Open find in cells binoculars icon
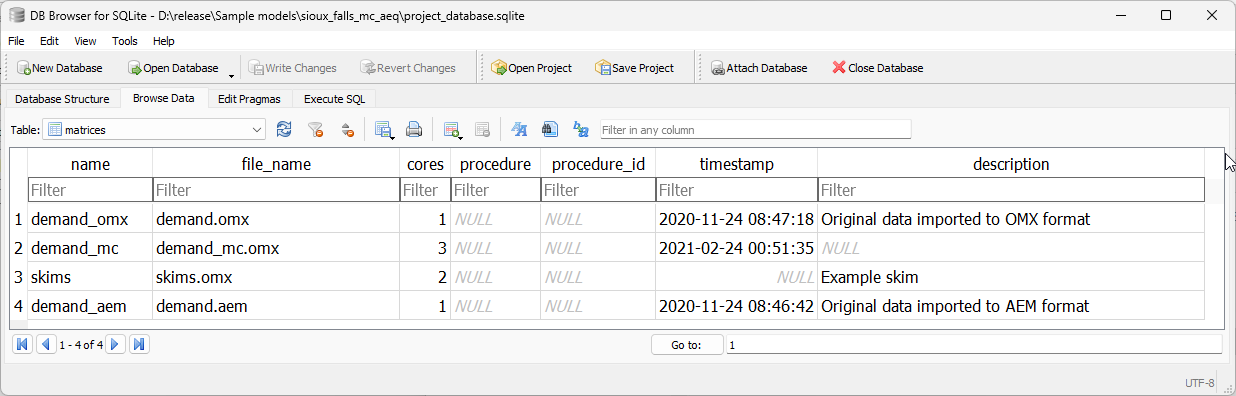The image size is (1236, 396). [549, 129]
